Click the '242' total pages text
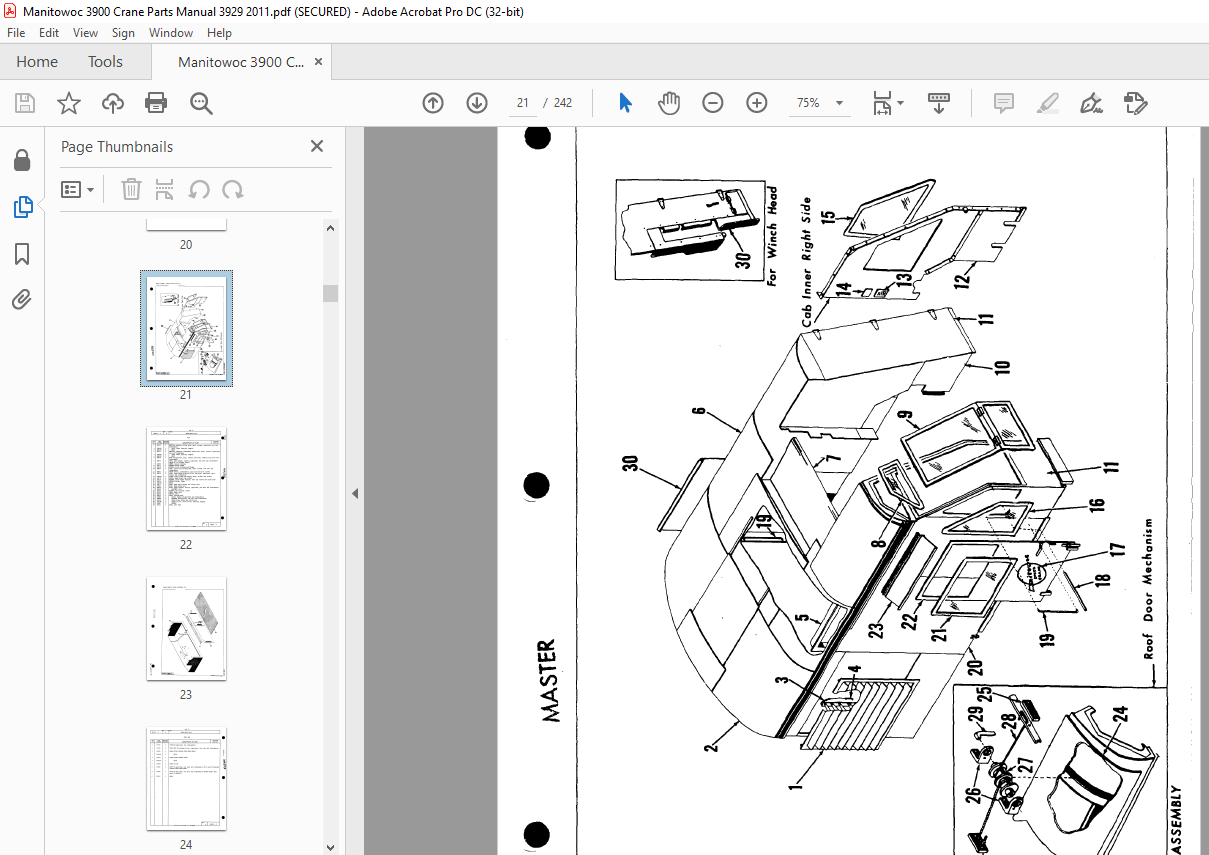Image resolution: width=1209 pixels, height=855 pixels. point(563,103)
